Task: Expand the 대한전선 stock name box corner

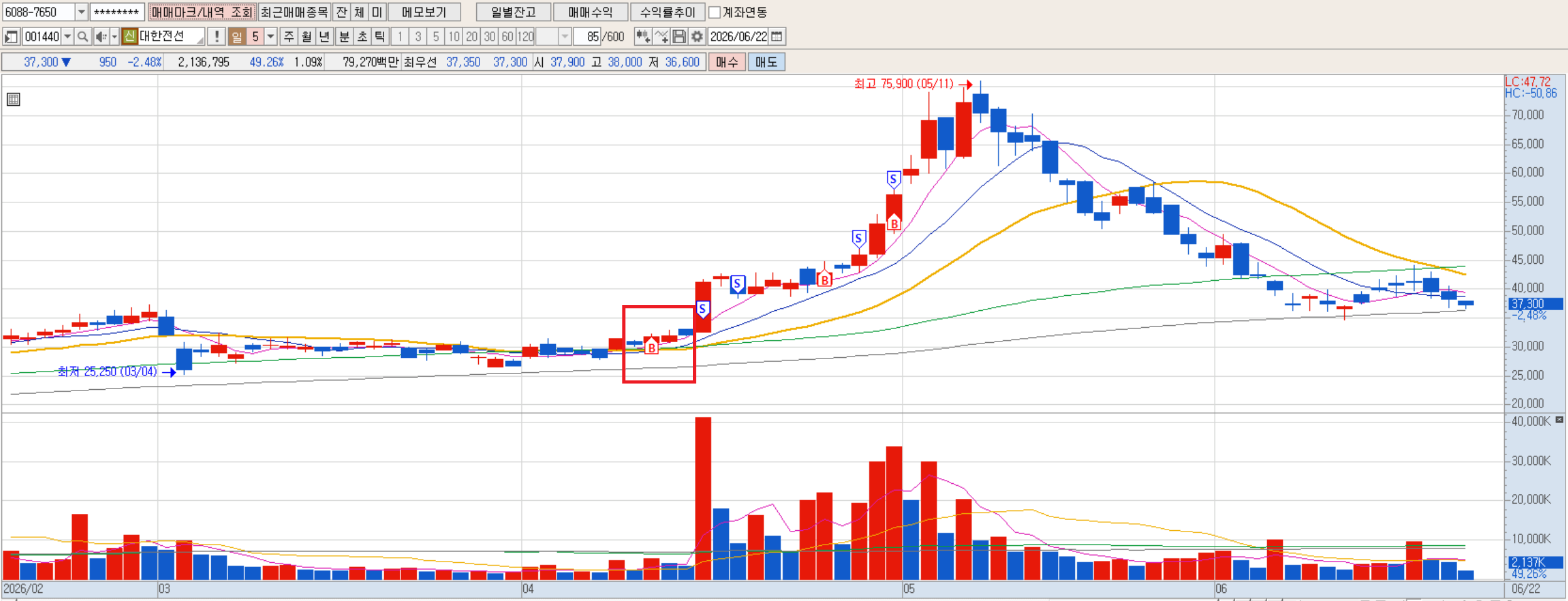Action: click(x=200, y=40)
